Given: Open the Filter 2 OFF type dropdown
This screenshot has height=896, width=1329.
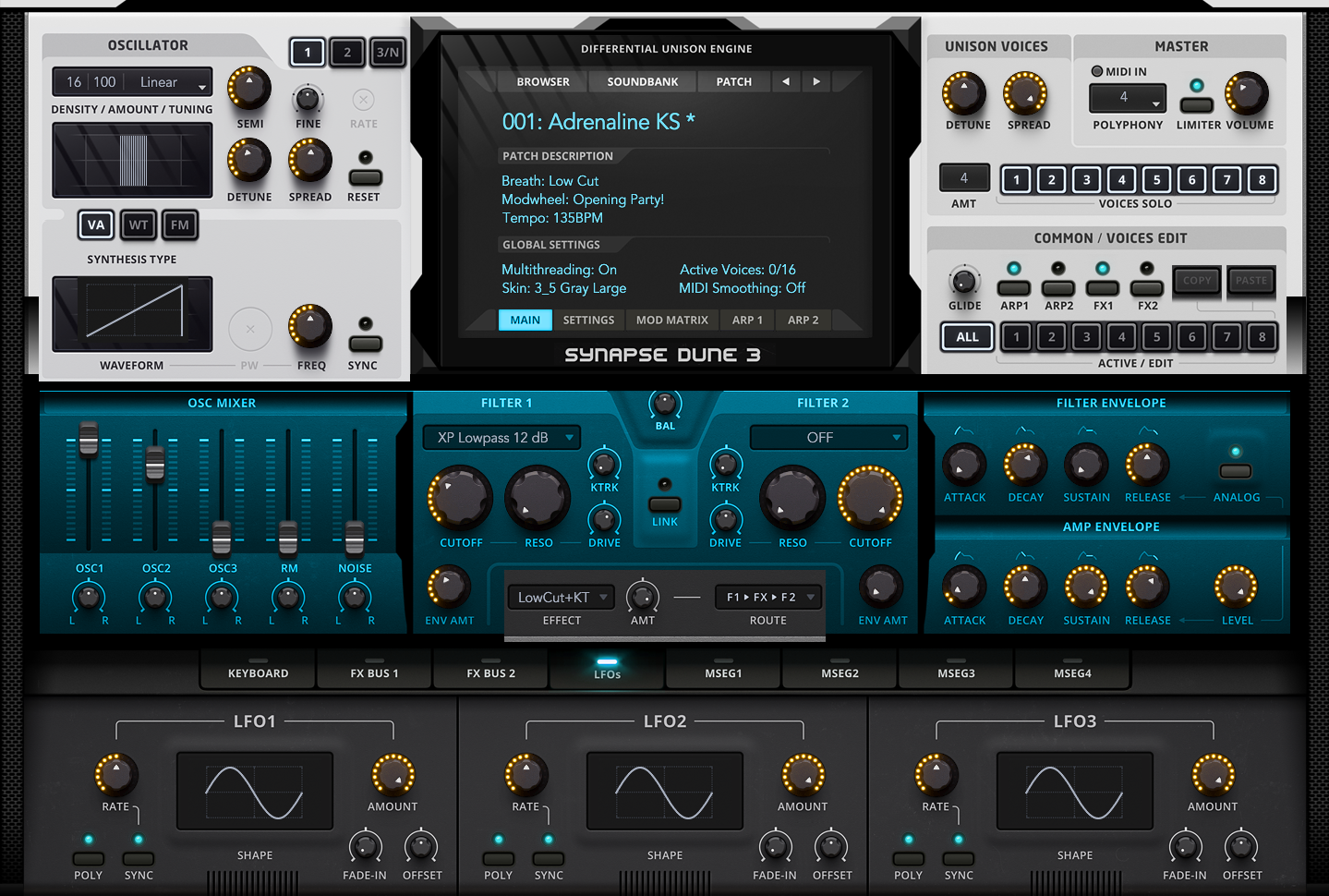Looking at the screenshot, I should tap(828, 438).
